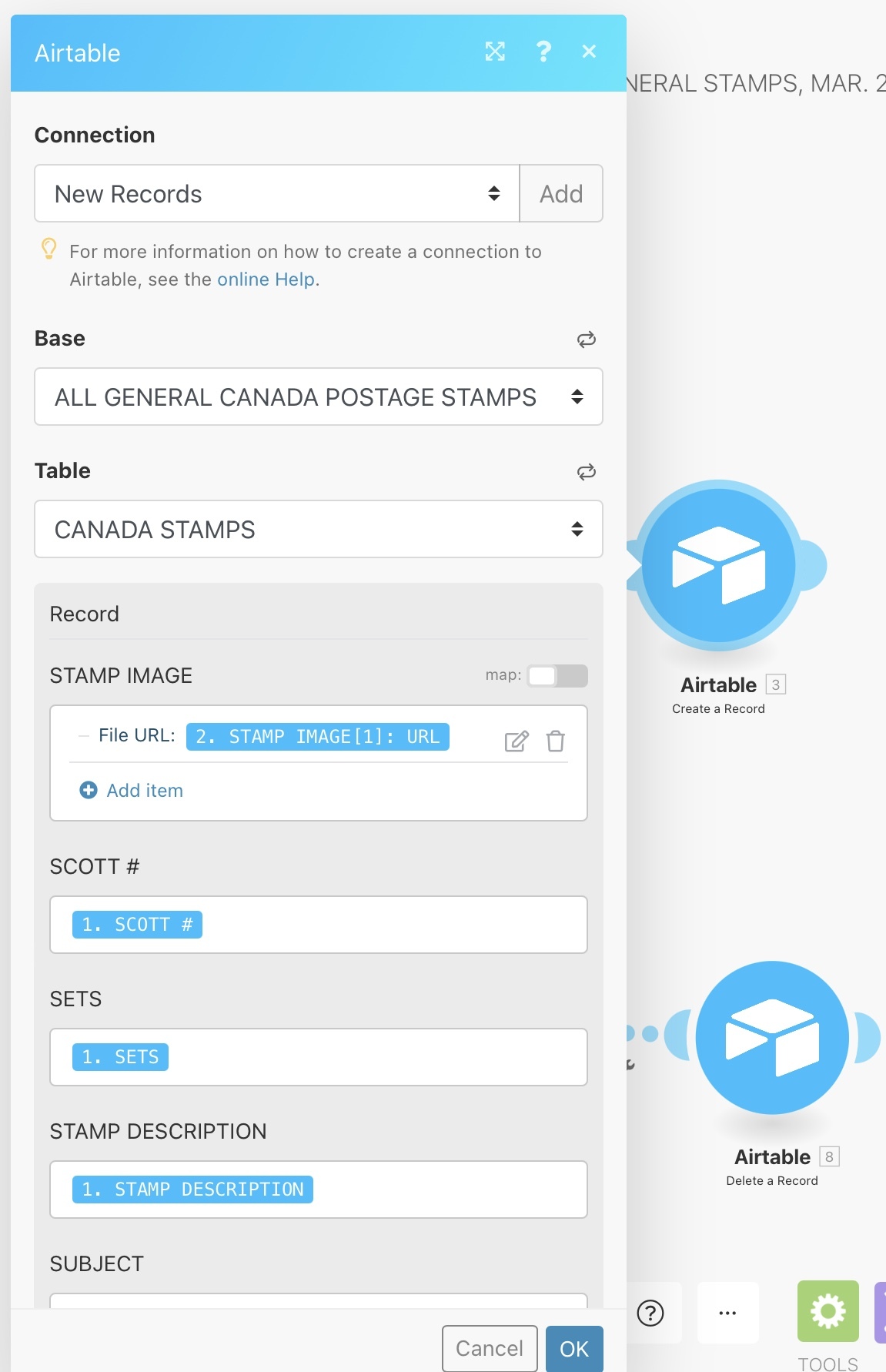The image size is (886, 1372).
Task: Toggle the STAMP IMAGE map switch
Action: point(557,675)
